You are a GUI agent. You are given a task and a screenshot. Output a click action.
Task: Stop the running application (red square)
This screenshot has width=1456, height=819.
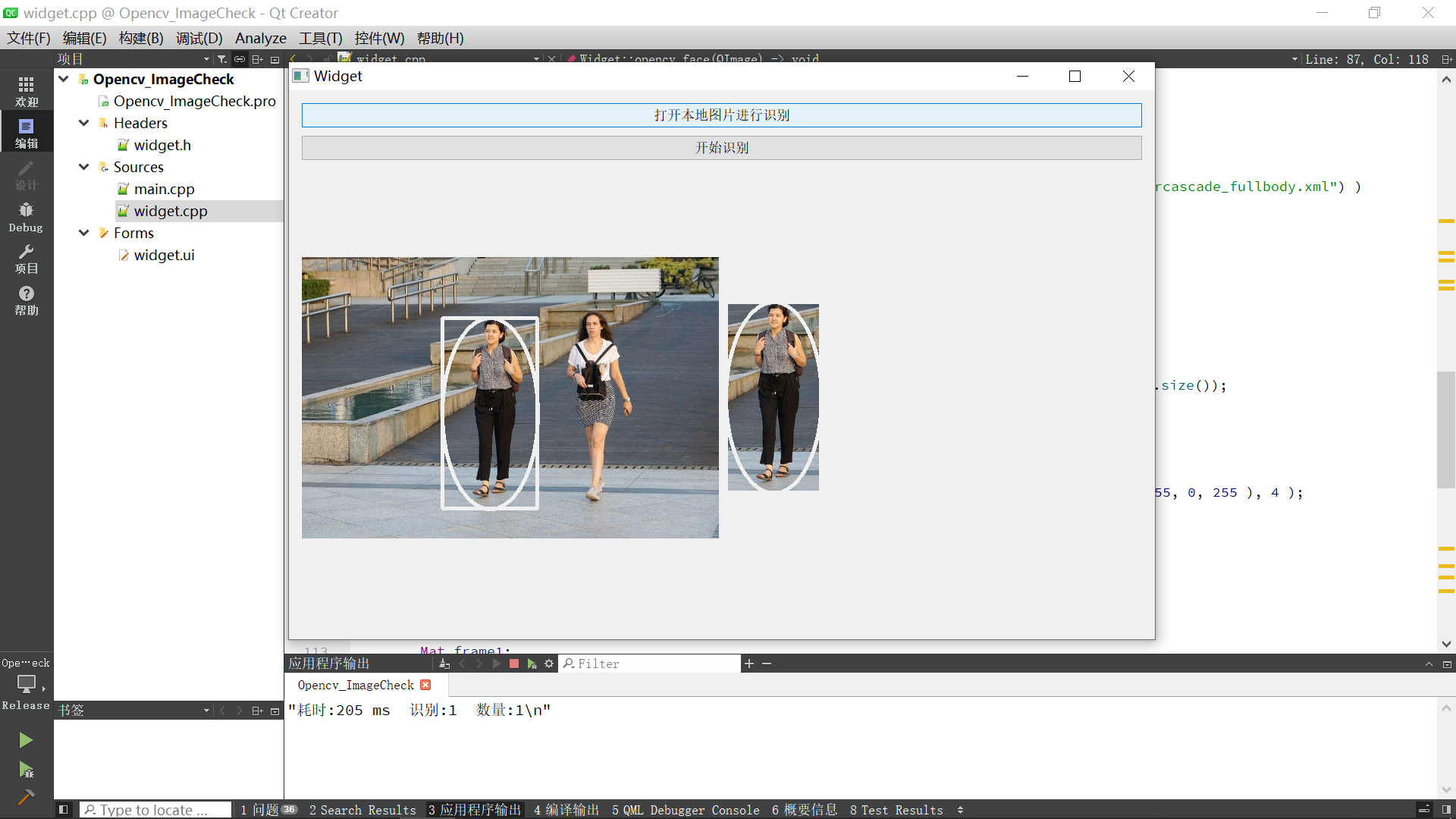(x=513, y=664)
